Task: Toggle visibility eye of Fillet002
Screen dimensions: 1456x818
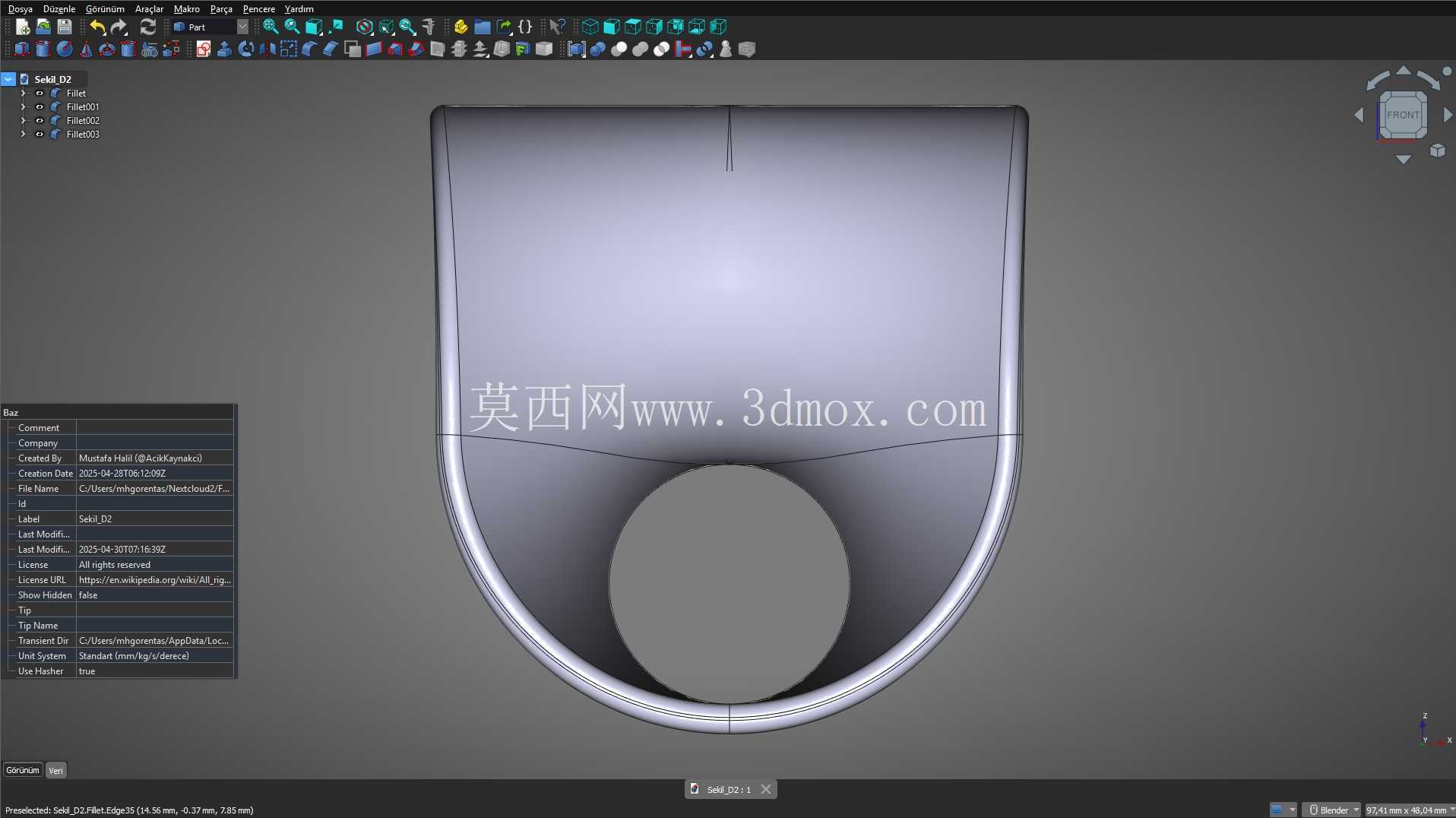Action: point(40,121)
